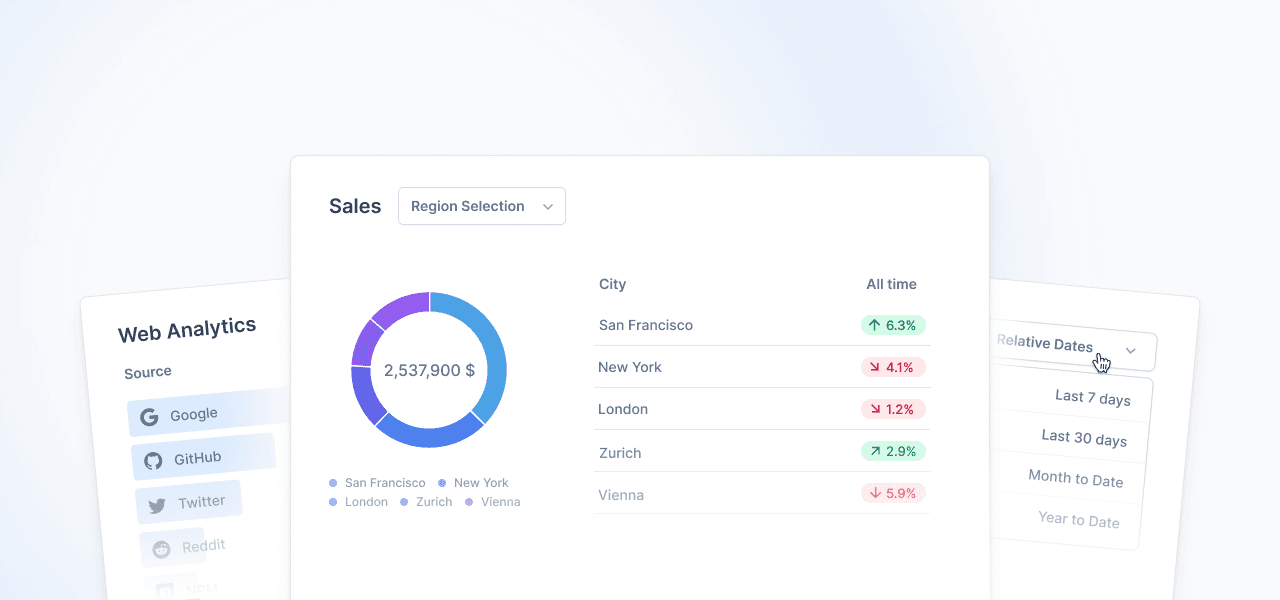
Task: Click the GitHub octocat icon
Action: click(153, 461)
